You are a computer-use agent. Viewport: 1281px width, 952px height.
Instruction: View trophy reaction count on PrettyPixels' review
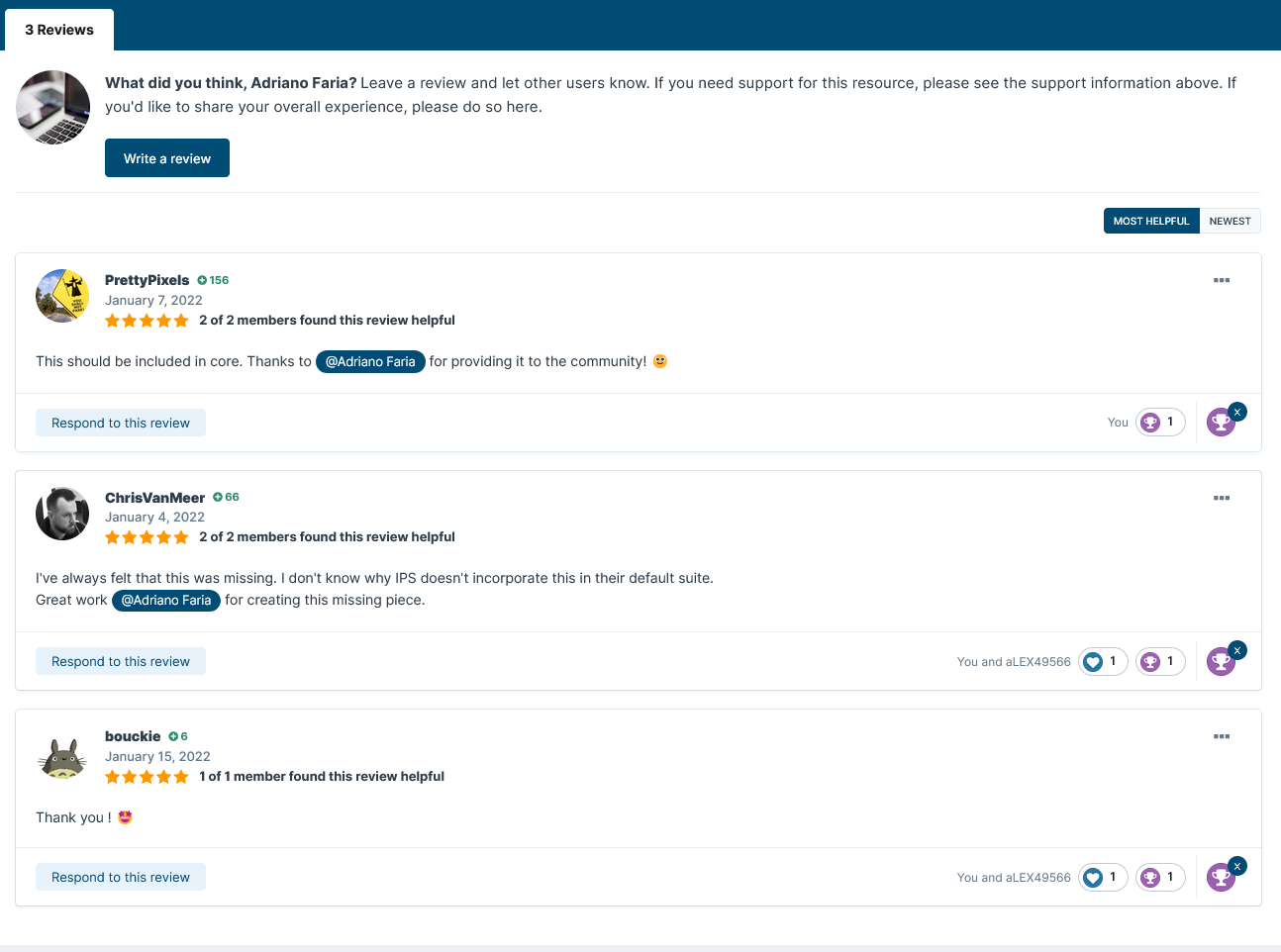point(1160,423)
